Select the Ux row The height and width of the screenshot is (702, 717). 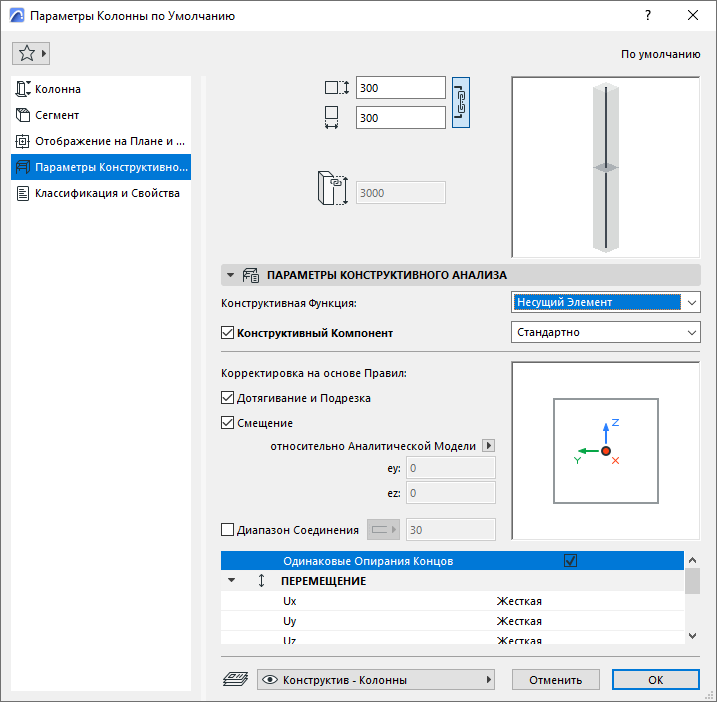452,601
